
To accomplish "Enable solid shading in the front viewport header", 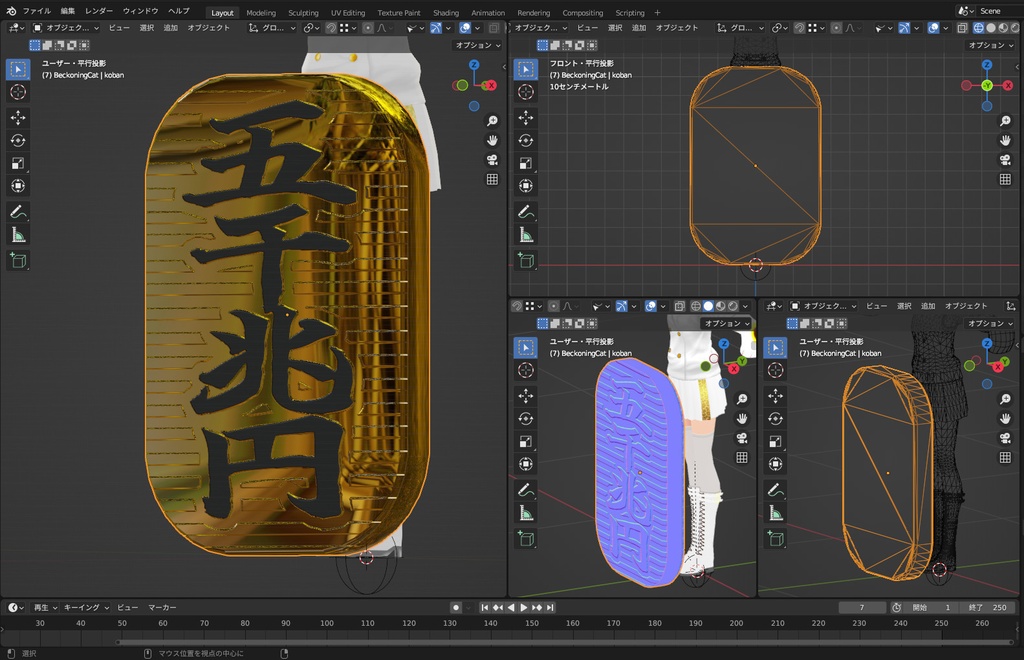I will click(991, 28).
